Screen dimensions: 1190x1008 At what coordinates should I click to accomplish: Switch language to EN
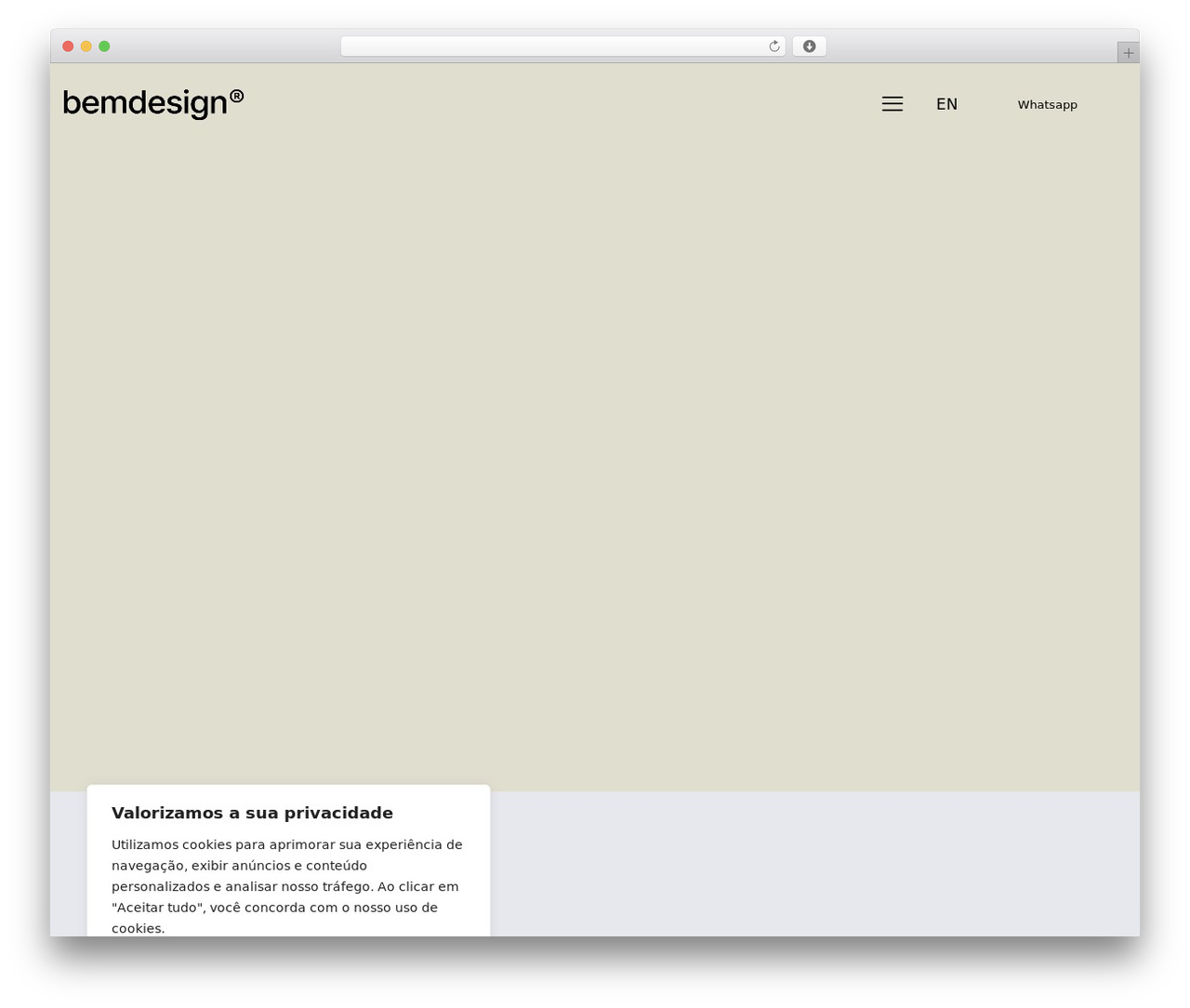coord(946,104)
